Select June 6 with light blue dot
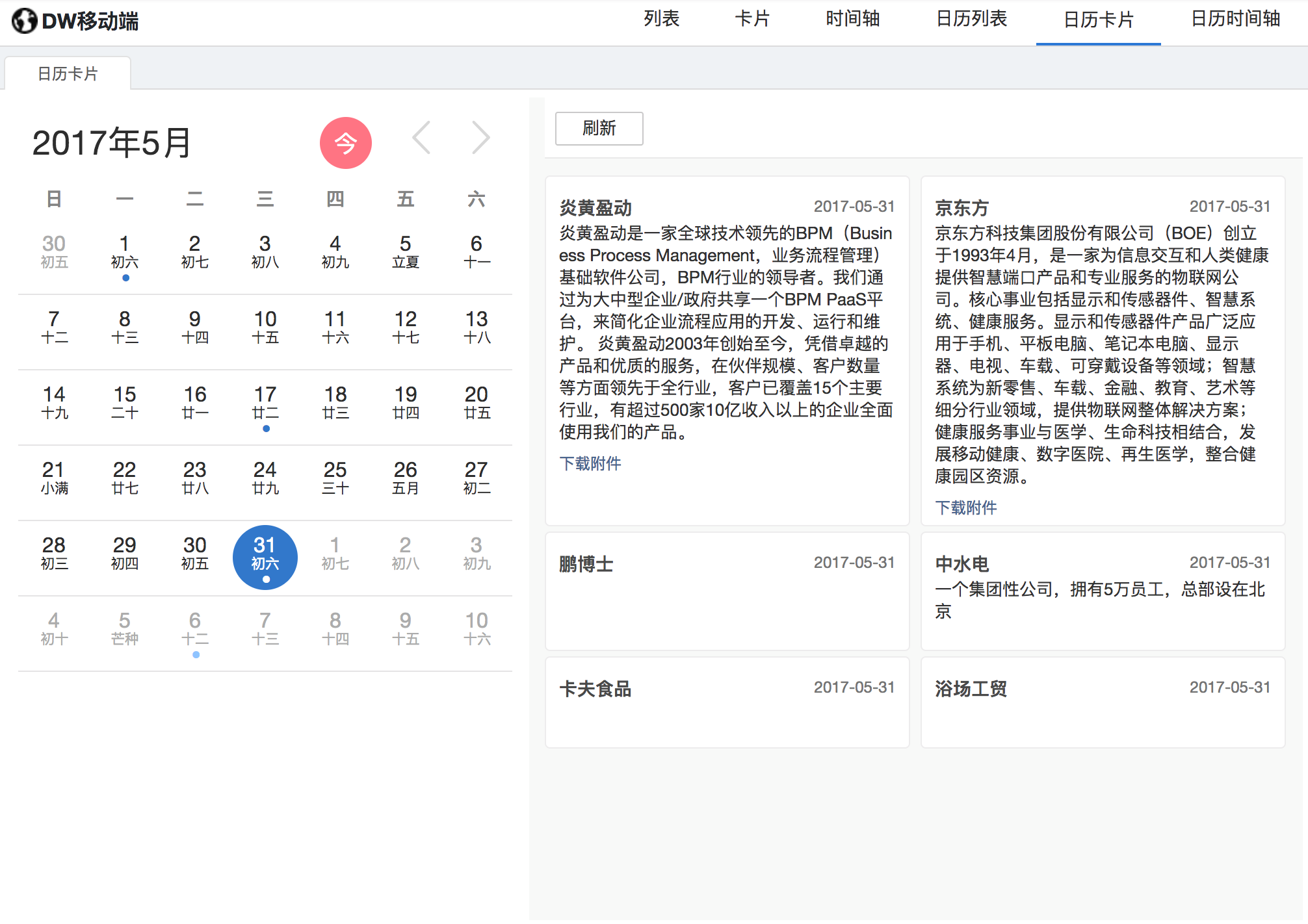 point(195,634)
